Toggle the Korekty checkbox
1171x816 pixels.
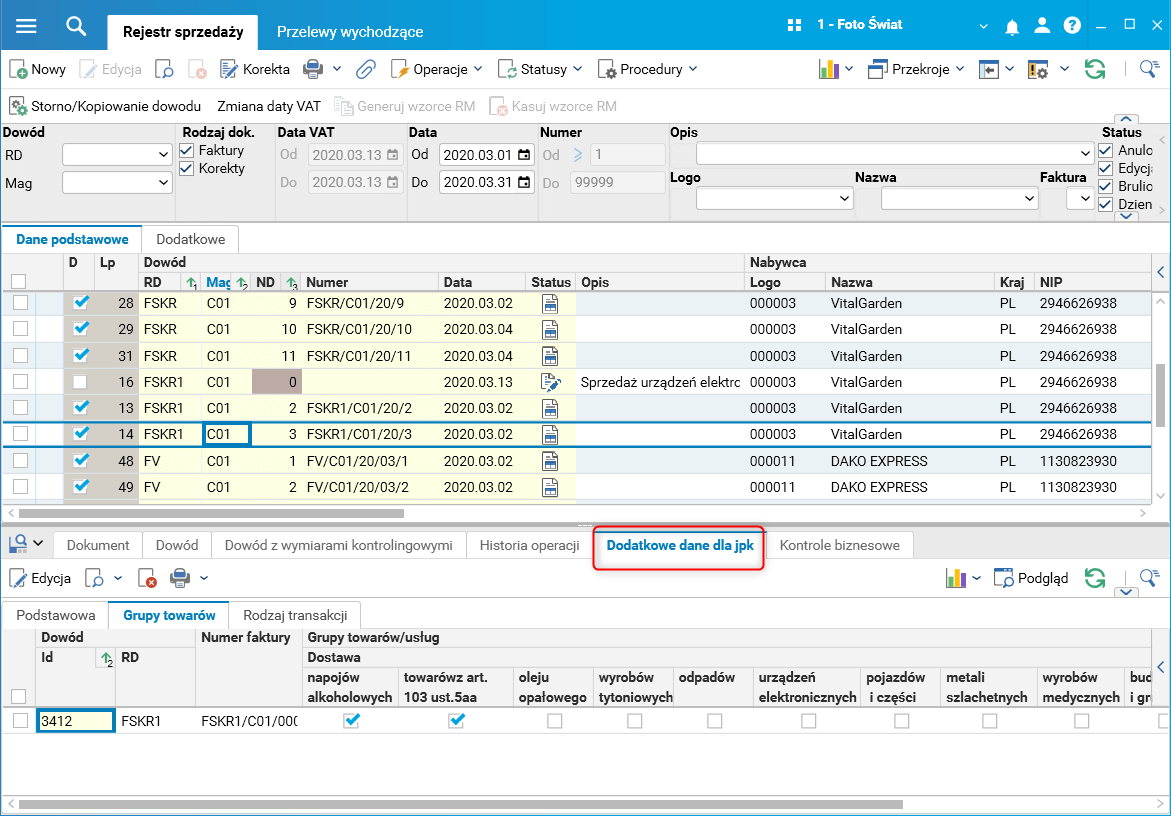click(x=187, y=168)
